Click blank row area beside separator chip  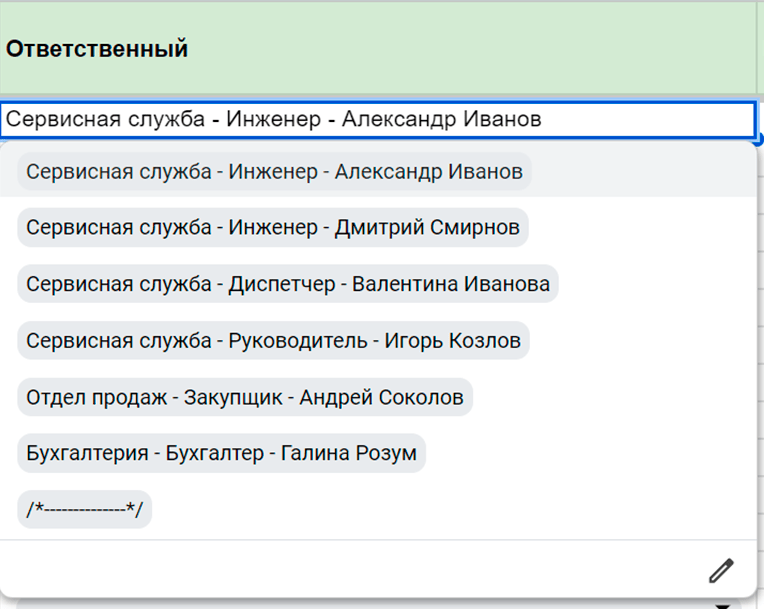click(450, 510)
